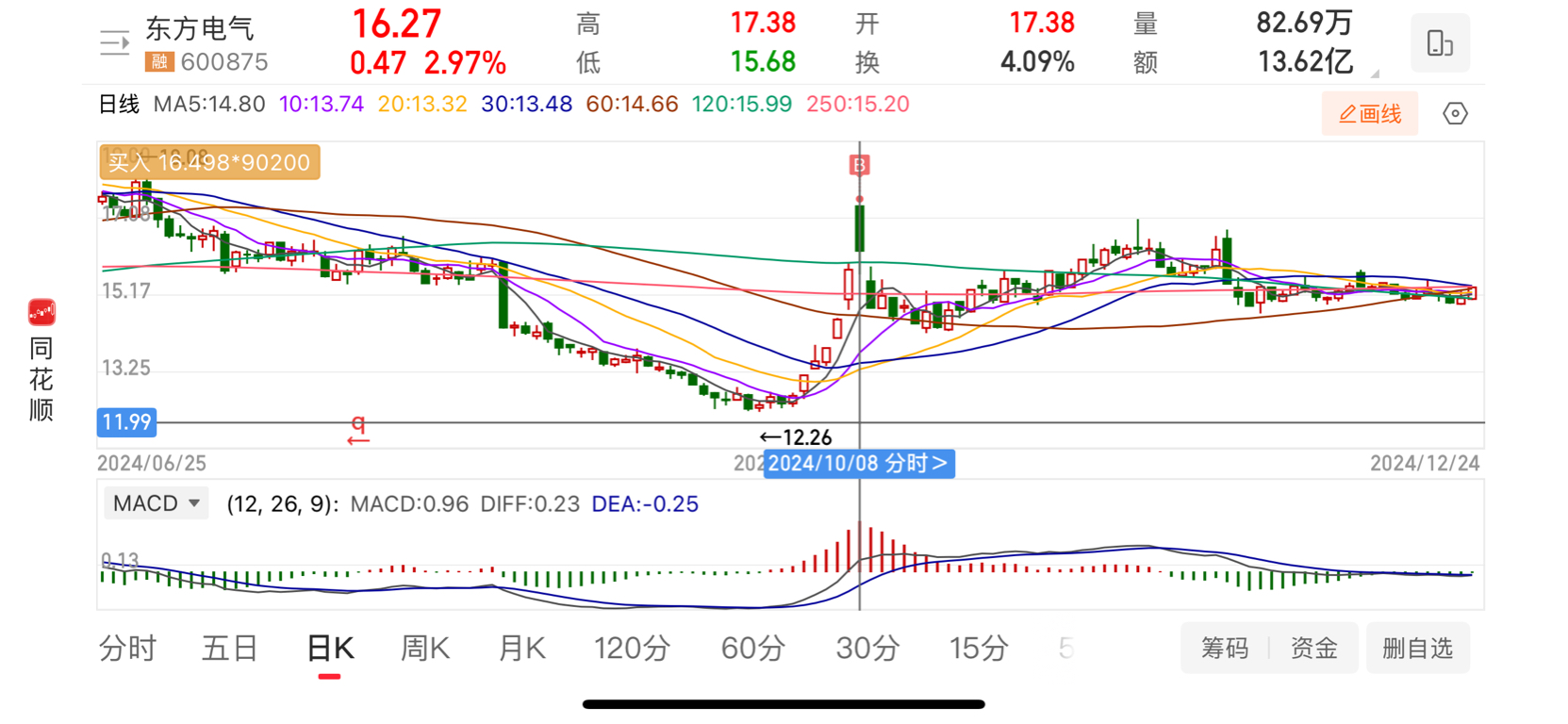Open 筹码 chip distribution

coord(1225,649)
